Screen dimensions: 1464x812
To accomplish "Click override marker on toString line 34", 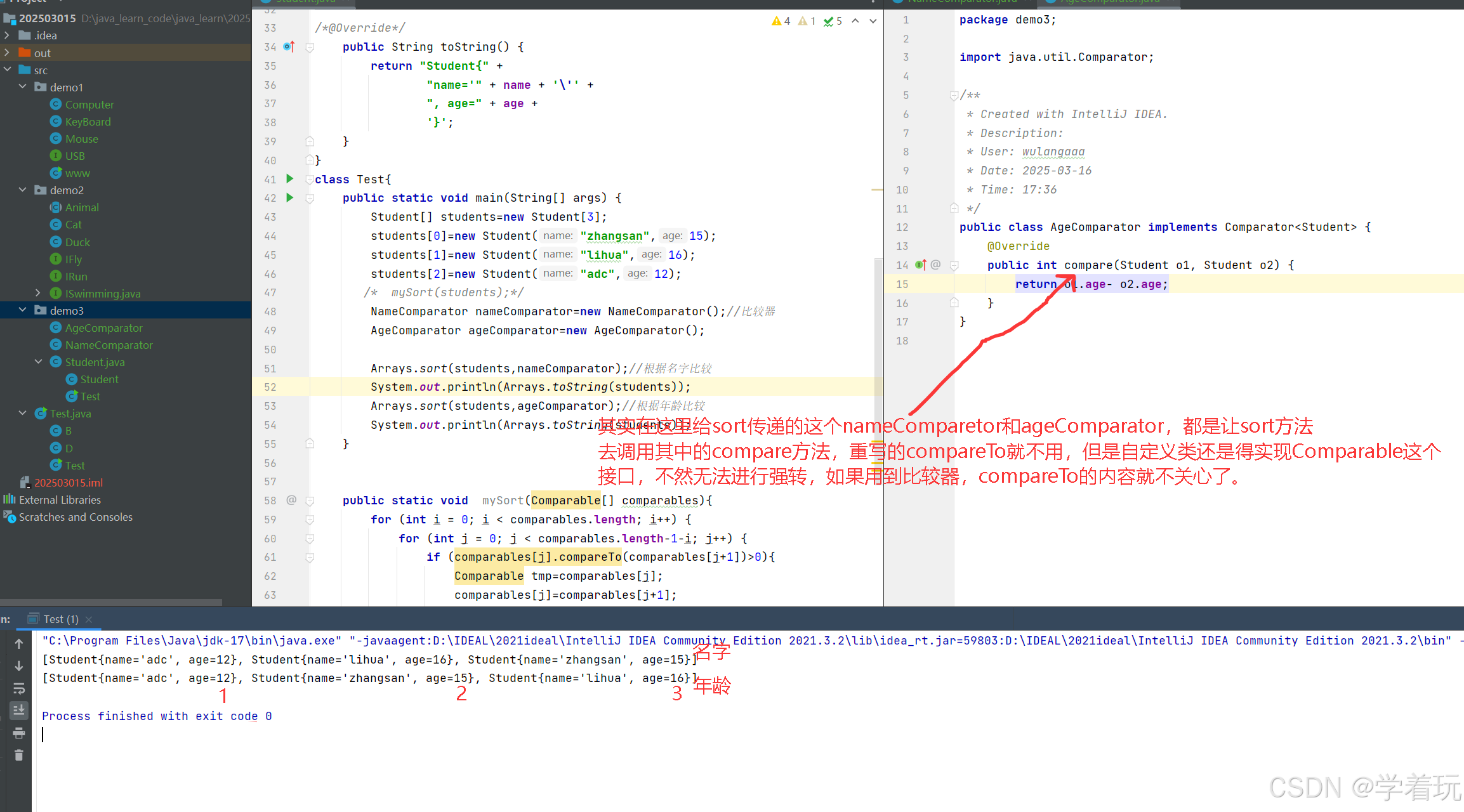I will point(289,46).
